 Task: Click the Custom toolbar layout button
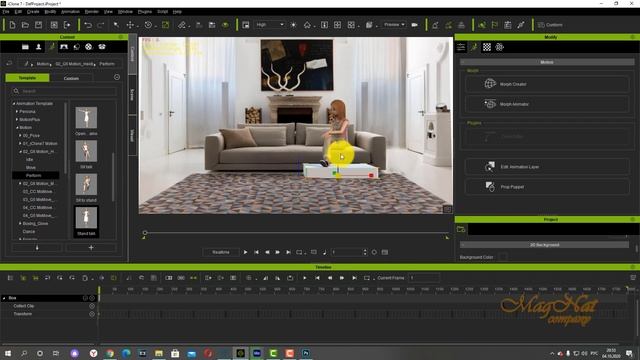550,25
